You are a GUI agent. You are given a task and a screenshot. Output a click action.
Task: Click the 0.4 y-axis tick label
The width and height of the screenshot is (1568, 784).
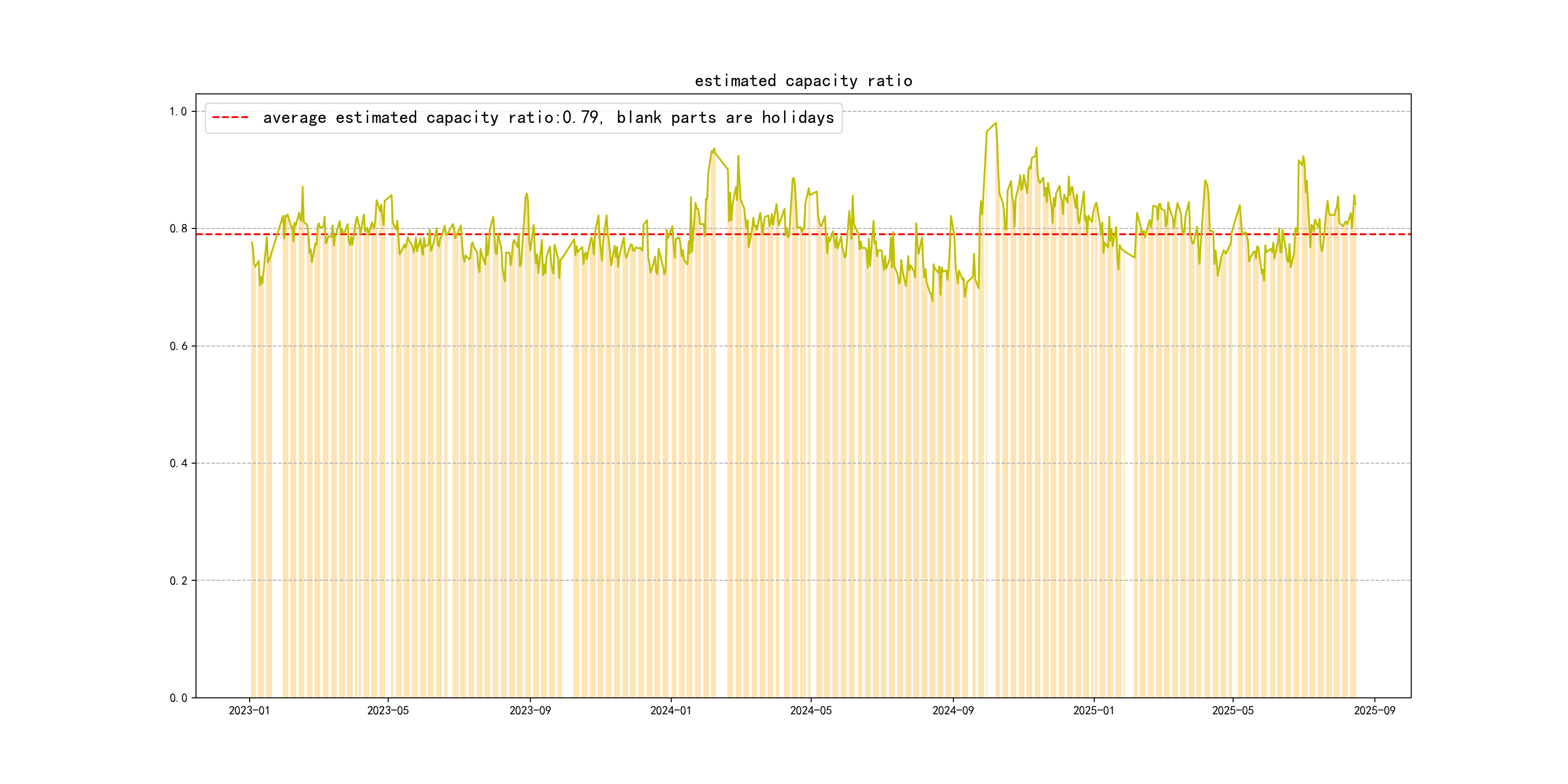[178, 463]
